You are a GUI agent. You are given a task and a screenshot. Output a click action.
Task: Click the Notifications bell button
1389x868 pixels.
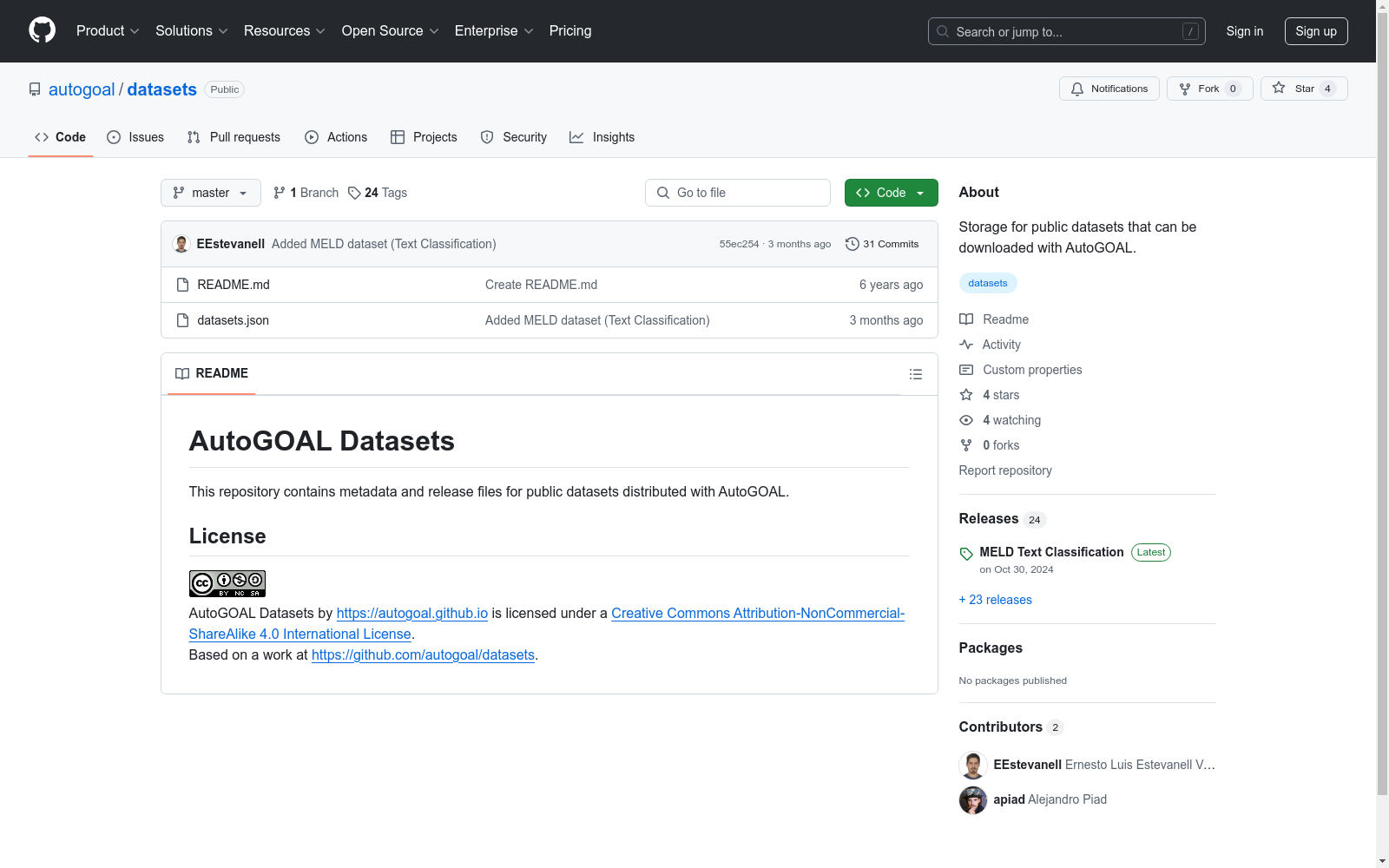[x=1109, y=89]
